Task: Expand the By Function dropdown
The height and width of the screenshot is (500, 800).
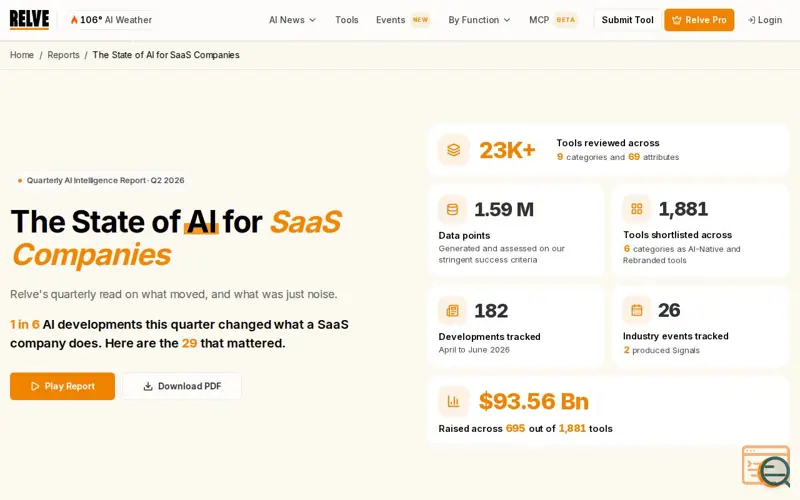Action: click(479, 20)
